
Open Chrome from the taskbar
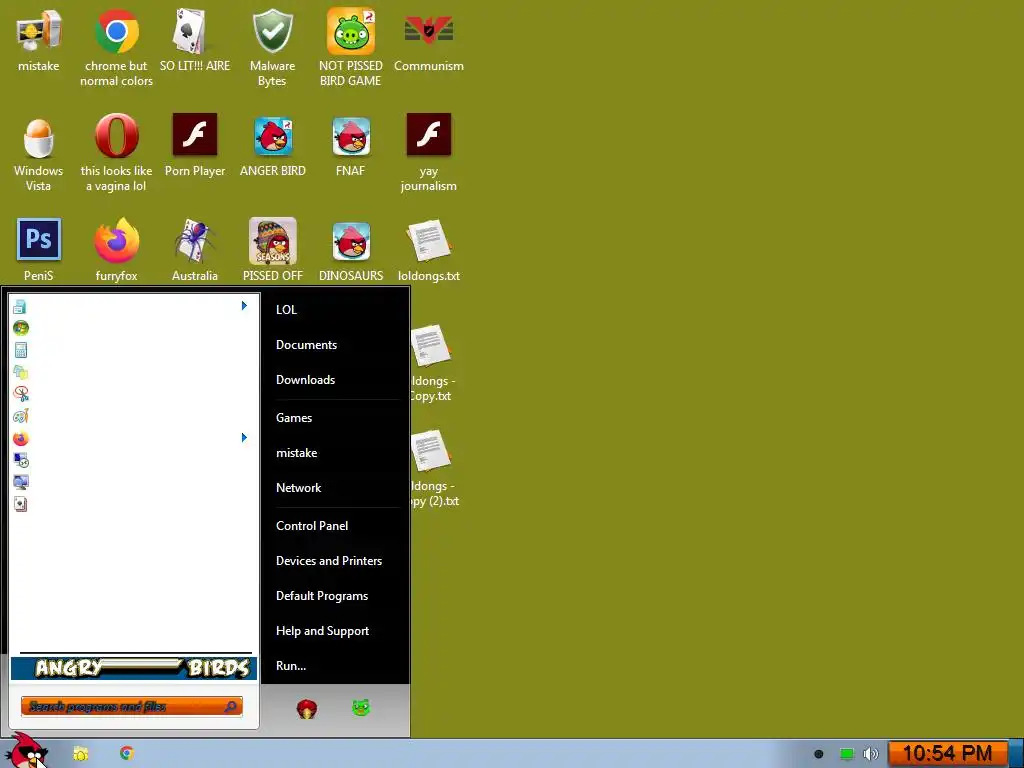click(127, 754)
